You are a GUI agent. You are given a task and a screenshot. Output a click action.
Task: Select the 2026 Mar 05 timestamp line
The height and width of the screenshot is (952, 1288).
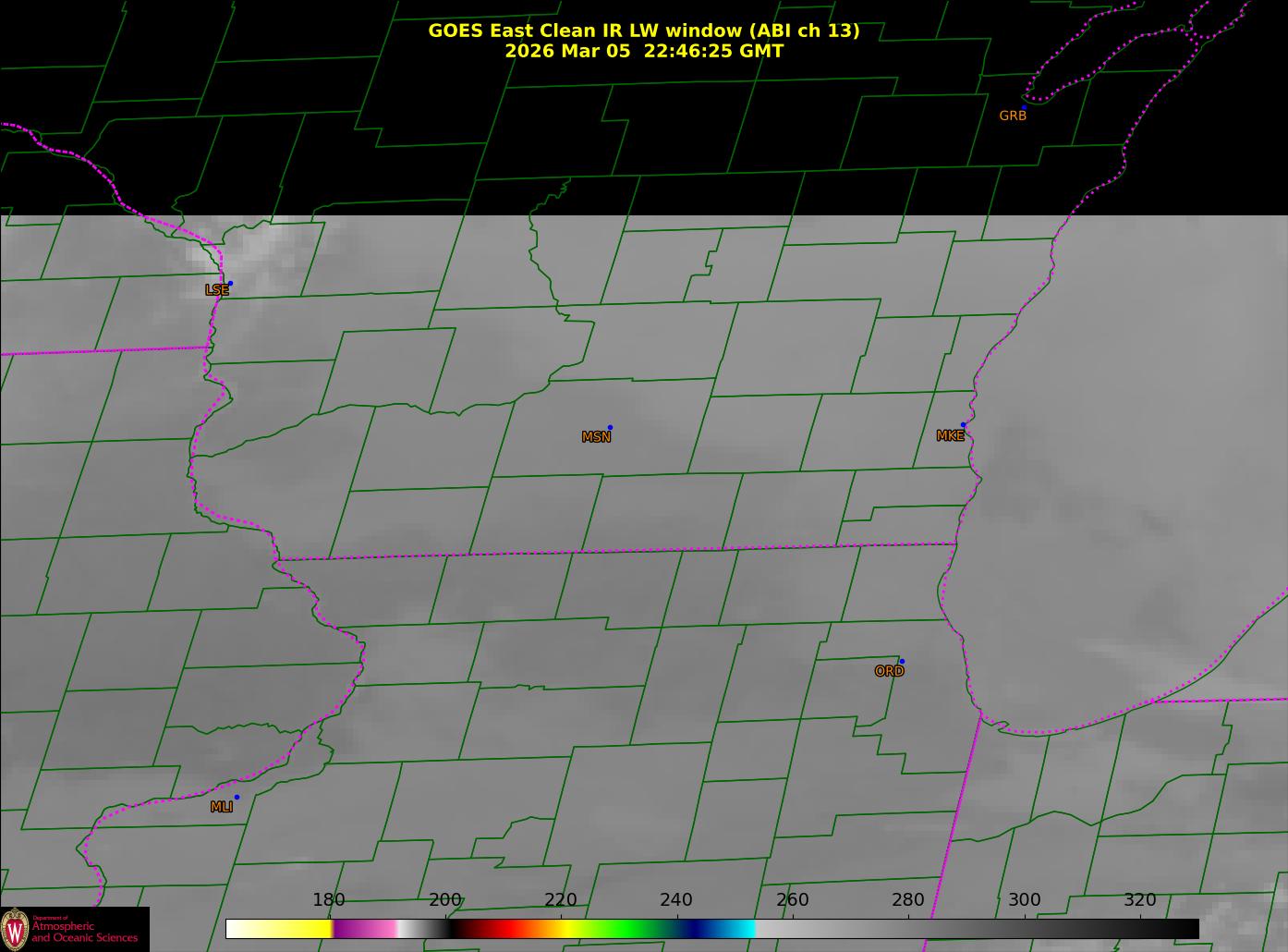click(x=643, y=51)
